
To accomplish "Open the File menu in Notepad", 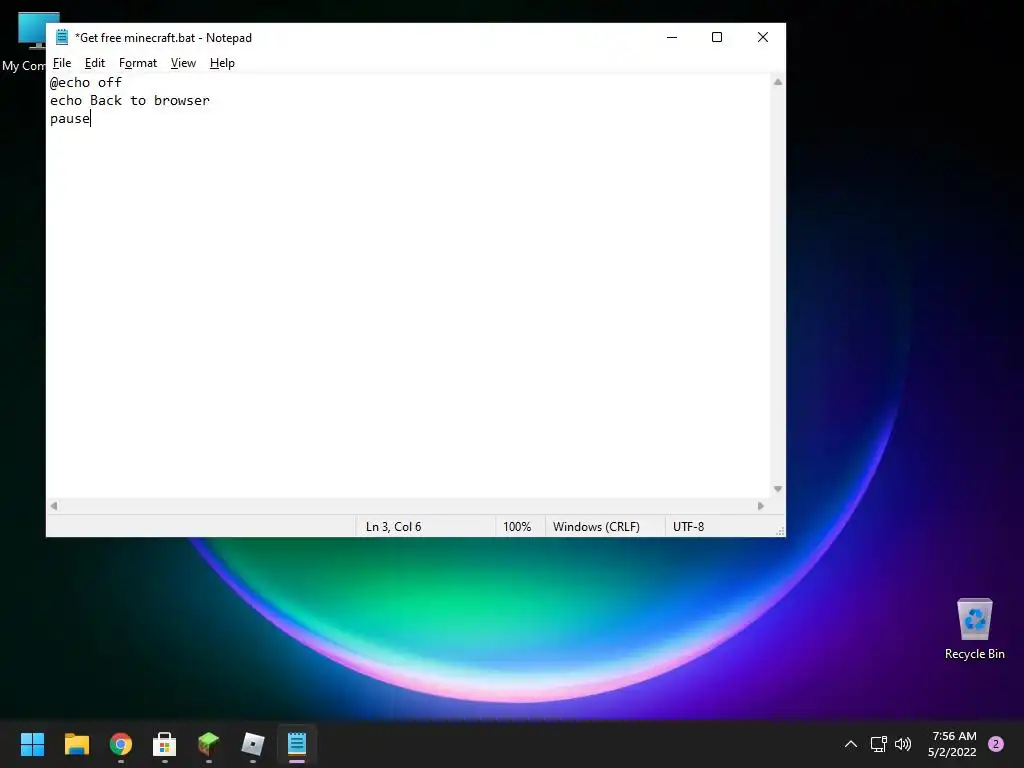I will click(62, 63).
